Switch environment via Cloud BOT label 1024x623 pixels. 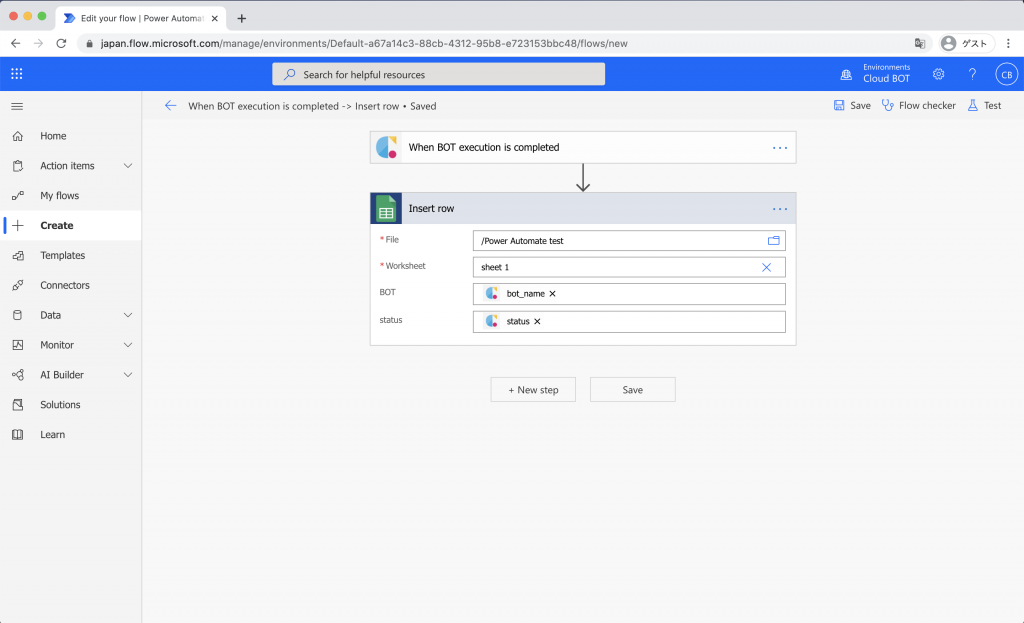pyautogui.click(x=886, y=78)
